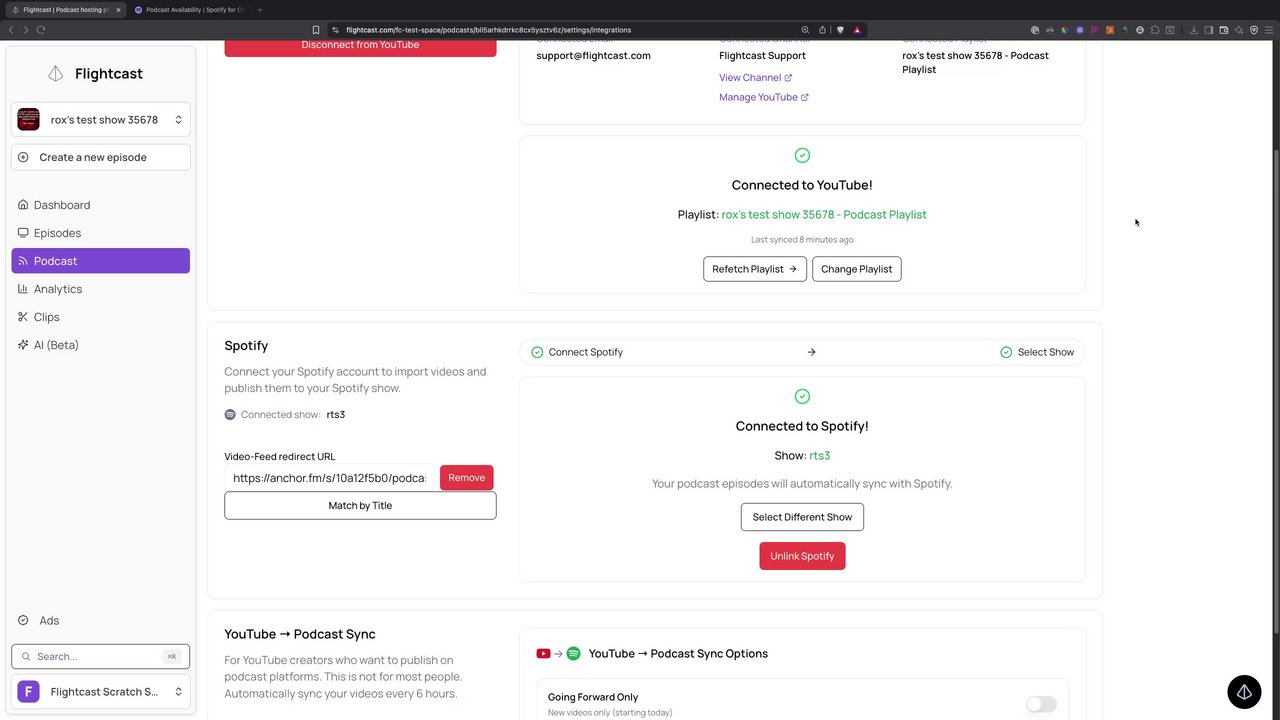The height and width of the screenshot is (720, 1280).
Task: Click the extensions puzzle icon
Action: coord(1155,30)
